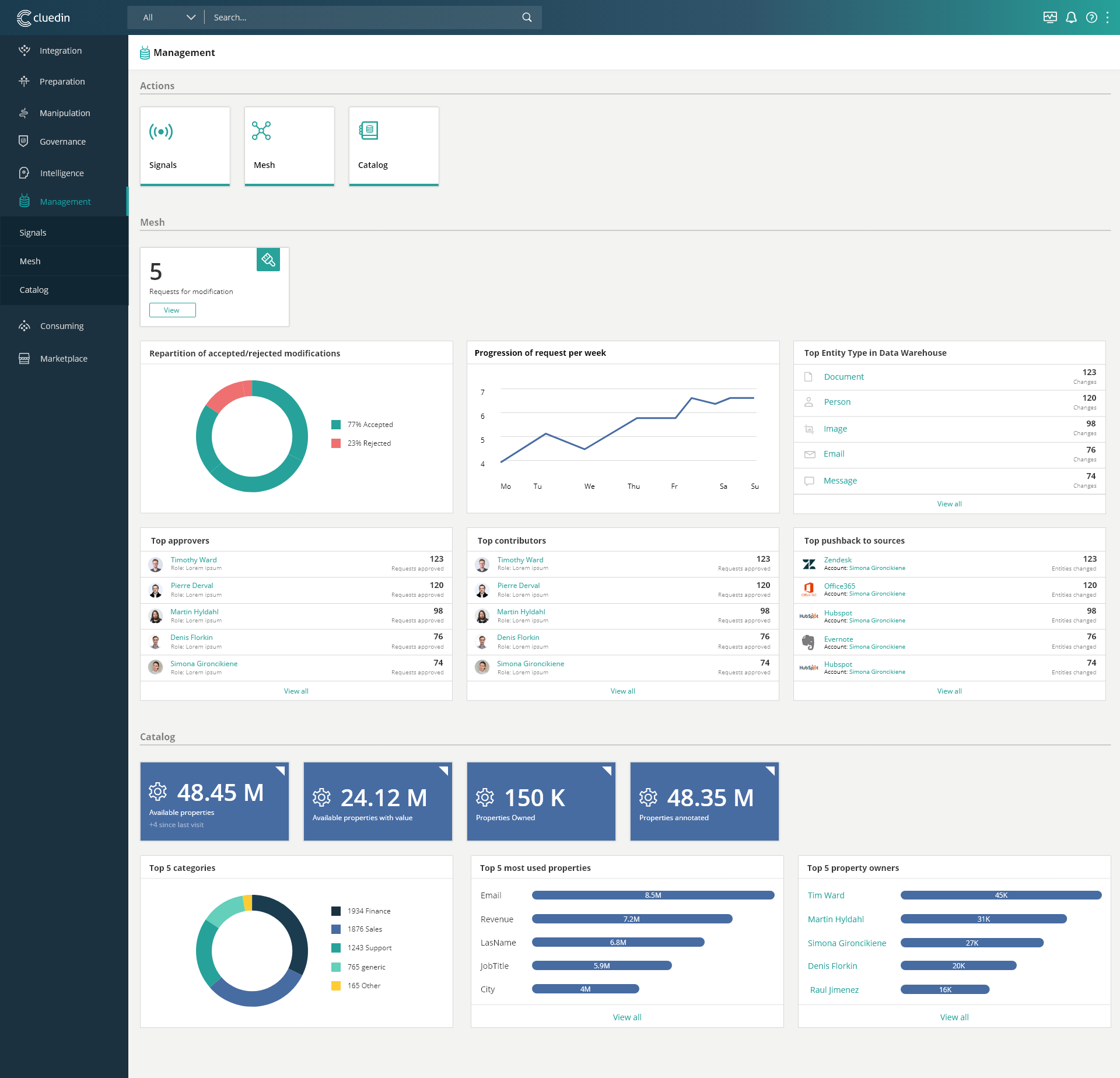Open the Message entity type link
Screen dimensions: 1120x1078
coord(840,481)
